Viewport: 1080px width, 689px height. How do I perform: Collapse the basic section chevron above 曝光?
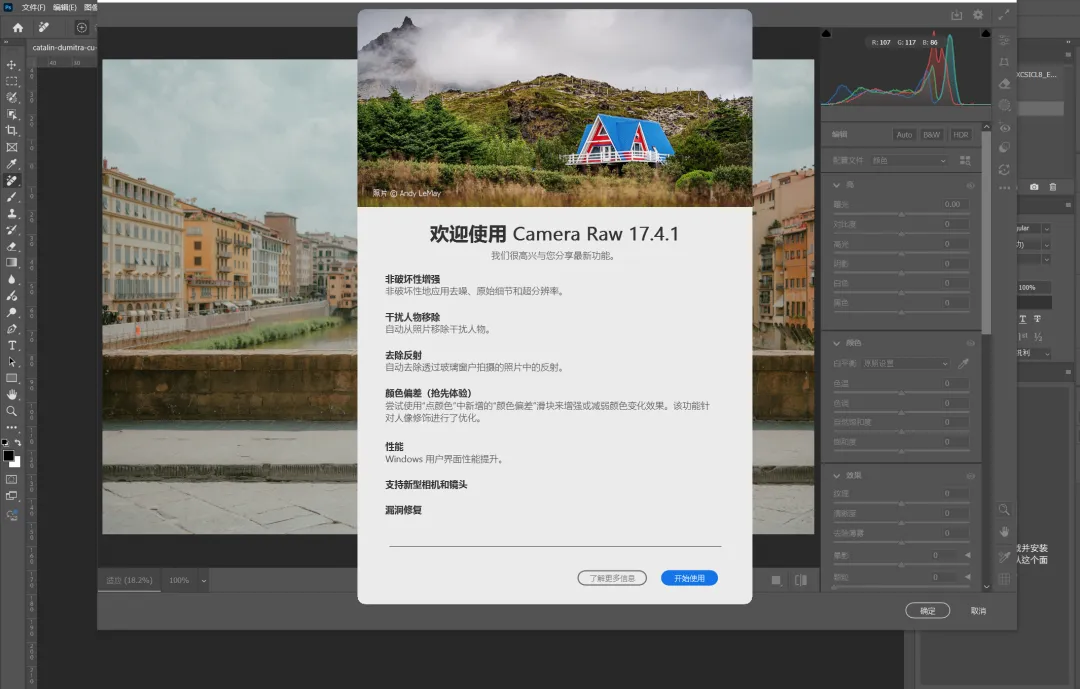point(837,185)
